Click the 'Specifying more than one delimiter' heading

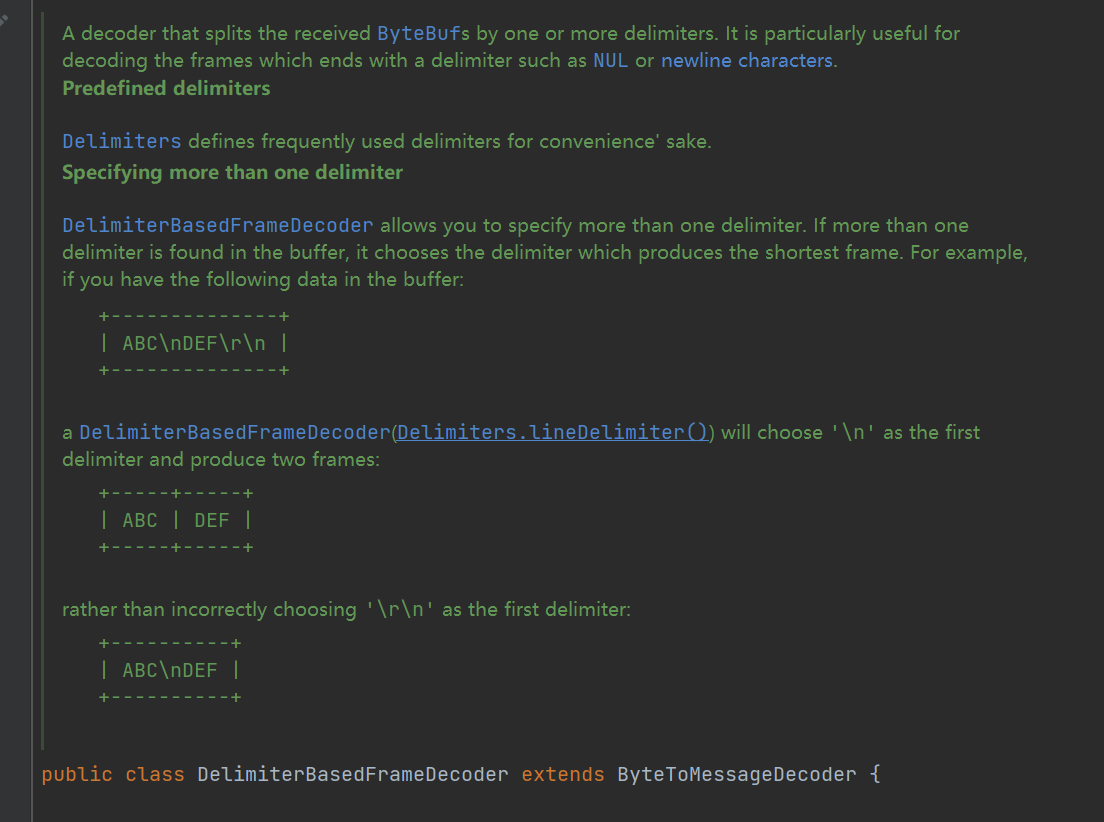click(232, 172)
